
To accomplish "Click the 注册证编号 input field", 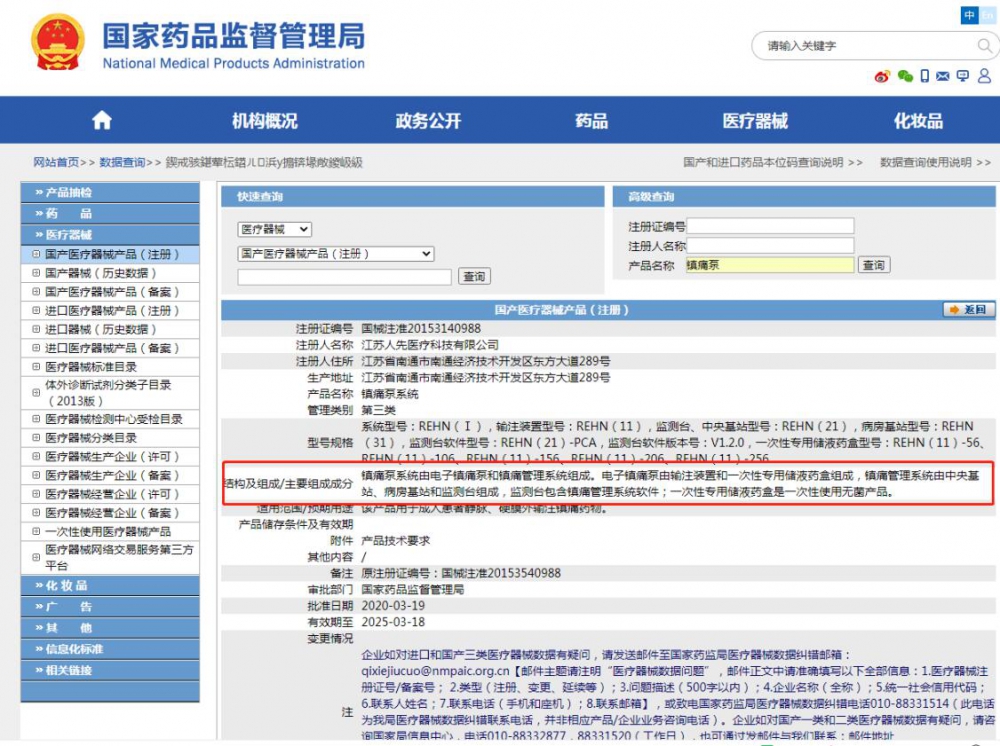I will coord(770,227).
